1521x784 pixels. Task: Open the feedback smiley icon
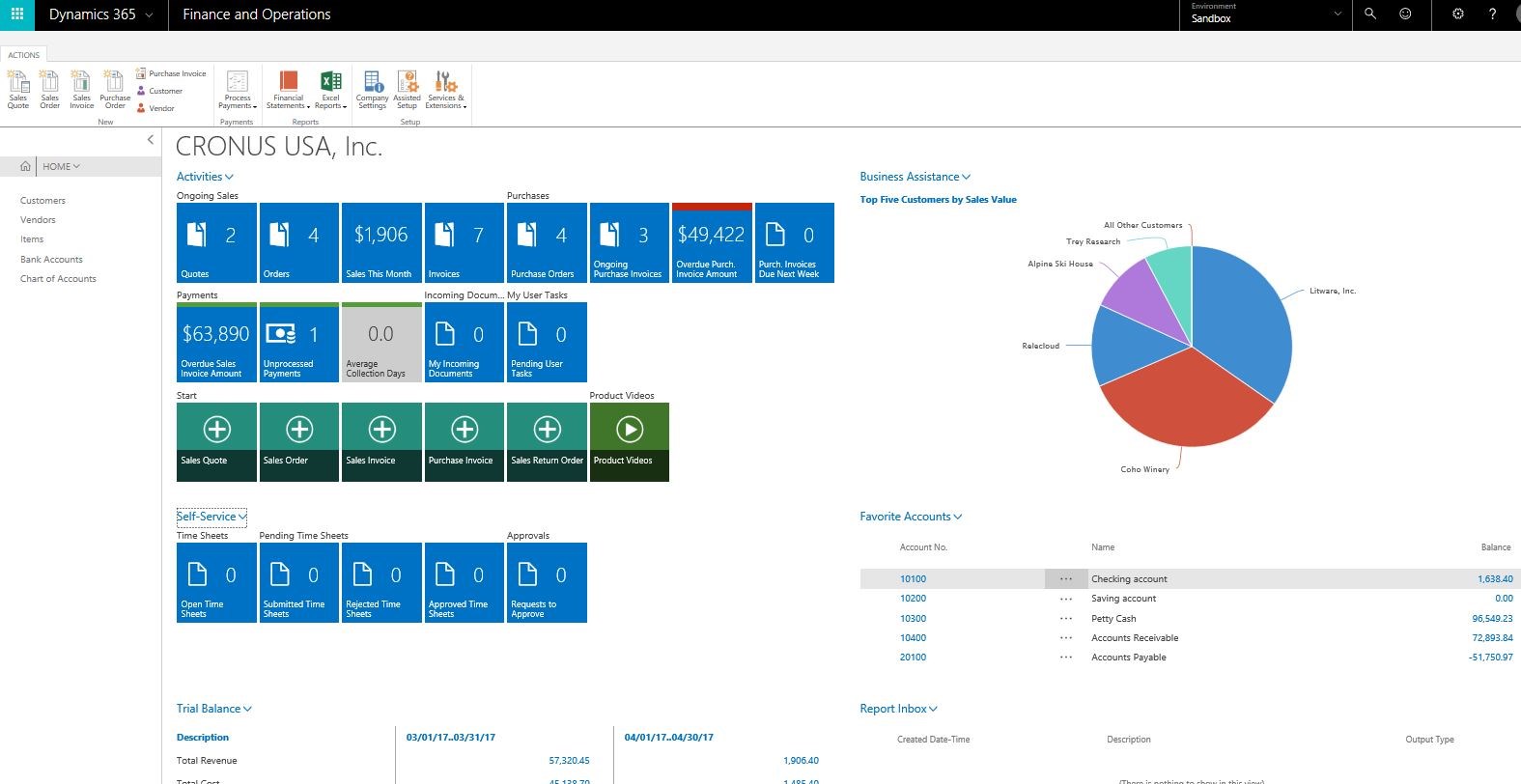[1405, 14]
